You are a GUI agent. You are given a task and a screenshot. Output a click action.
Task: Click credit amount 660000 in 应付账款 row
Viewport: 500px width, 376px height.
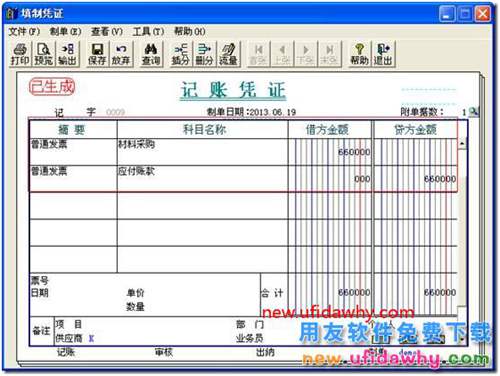(440, 179)
